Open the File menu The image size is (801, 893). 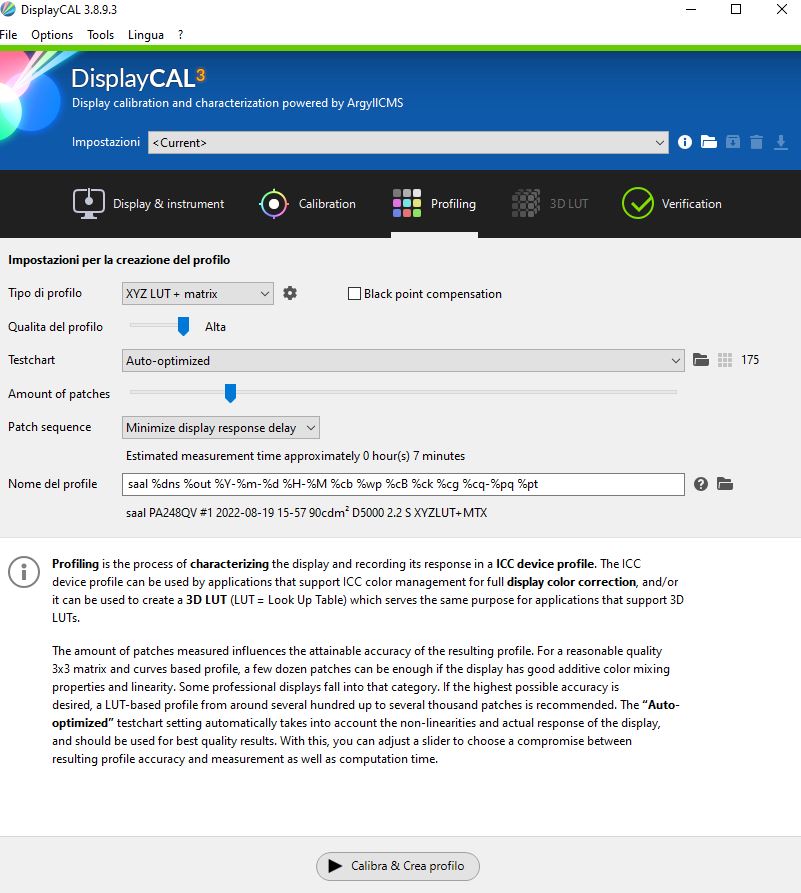pyautogui.click(x=9, y=35)
